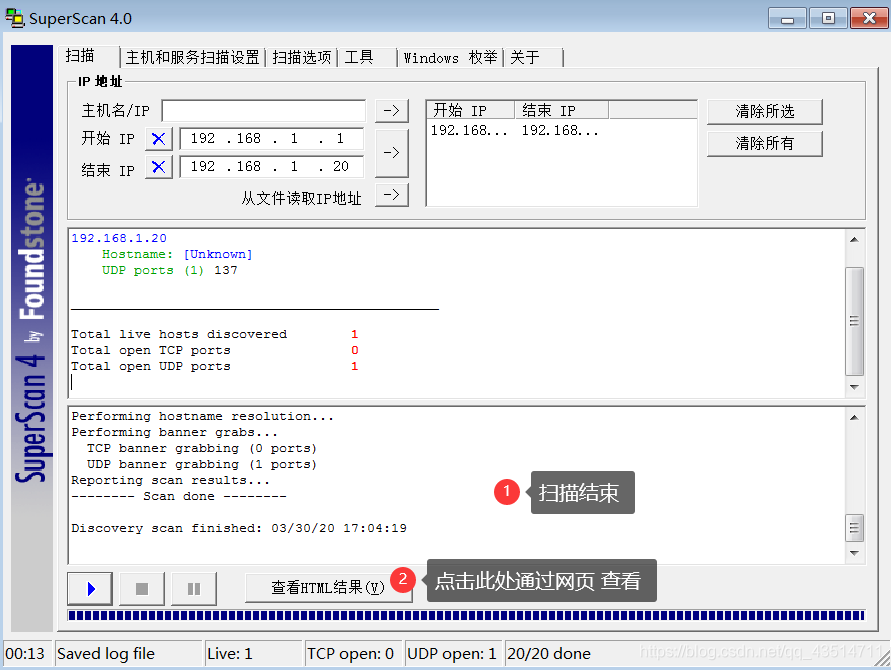Click the UDP ports (1) 137 line

169,270
